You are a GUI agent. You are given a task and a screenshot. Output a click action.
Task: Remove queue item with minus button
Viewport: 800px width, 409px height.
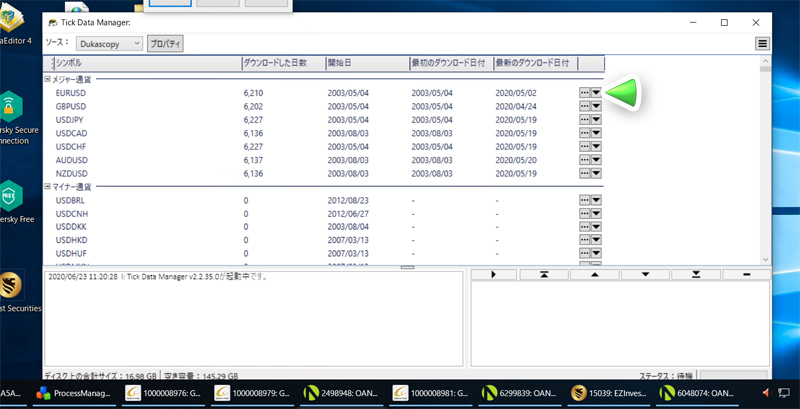point(746,274)
